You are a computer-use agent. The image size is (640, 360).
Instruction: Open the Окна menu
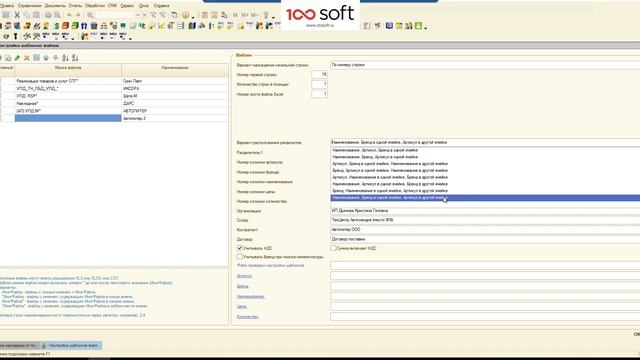144,6
